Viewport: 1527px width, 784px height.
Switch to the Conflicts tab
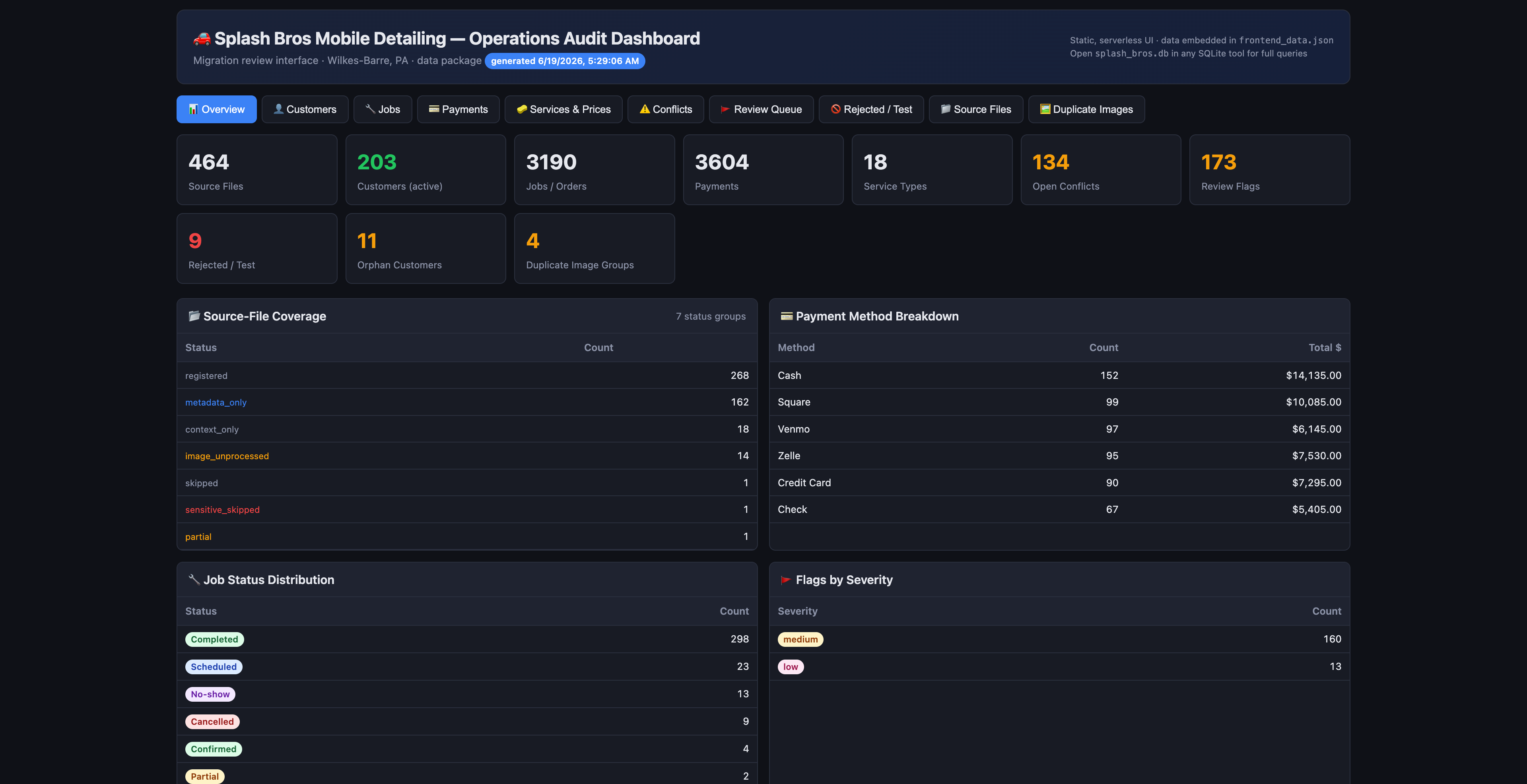tap(665, 109)
